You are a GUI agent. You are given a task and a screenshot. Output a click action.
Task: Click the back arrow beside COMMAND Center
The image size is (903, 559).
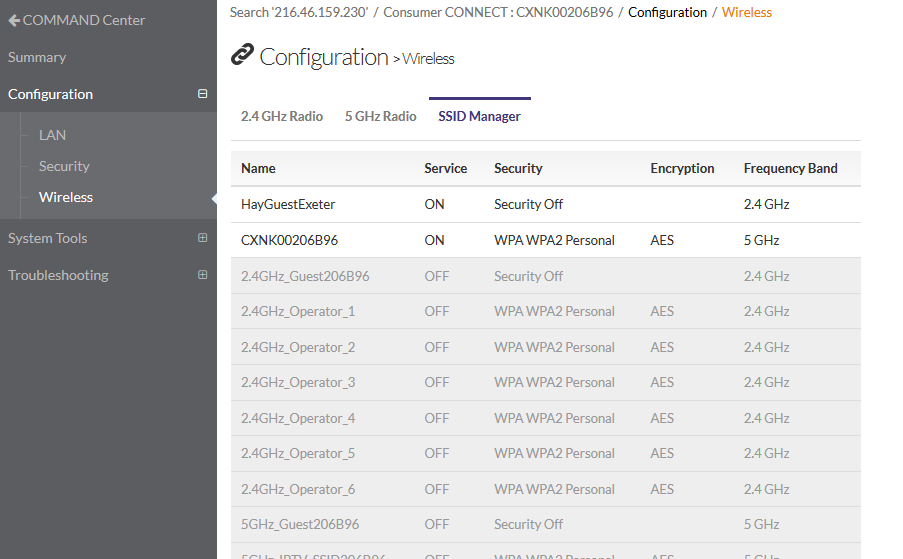click(x=14, y=20)
